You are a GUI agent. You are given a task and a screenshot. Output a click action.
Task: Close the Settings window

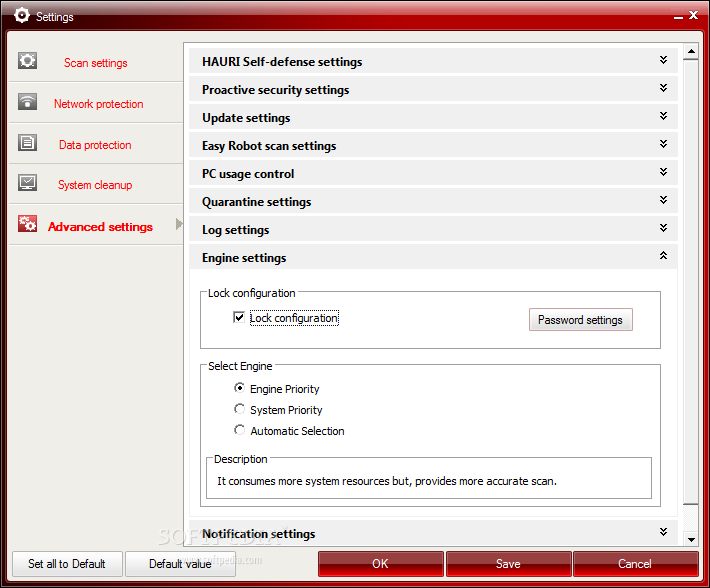tap(693, 15)
